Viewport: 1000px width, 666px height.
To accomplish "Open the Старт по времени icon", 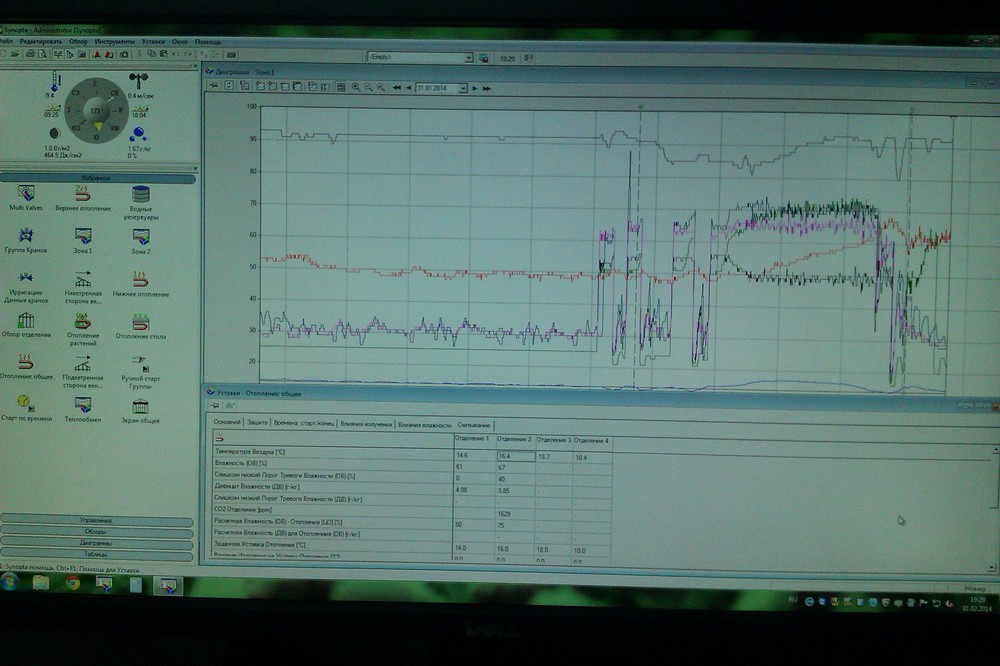I will 26,408.
